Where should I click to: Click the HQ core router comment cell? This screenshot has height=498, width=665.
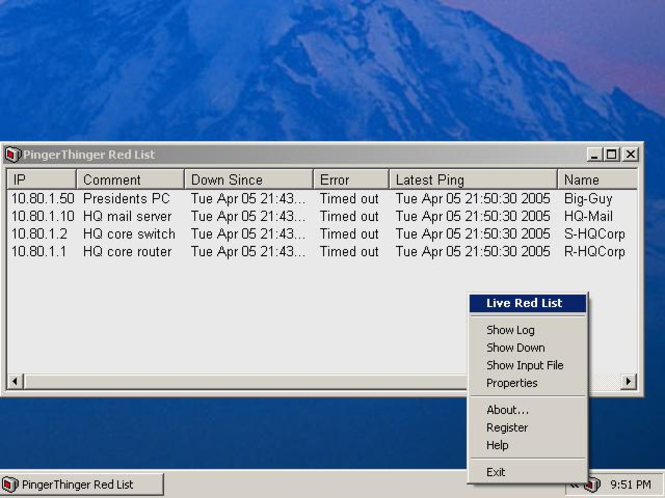click(127, 252)
